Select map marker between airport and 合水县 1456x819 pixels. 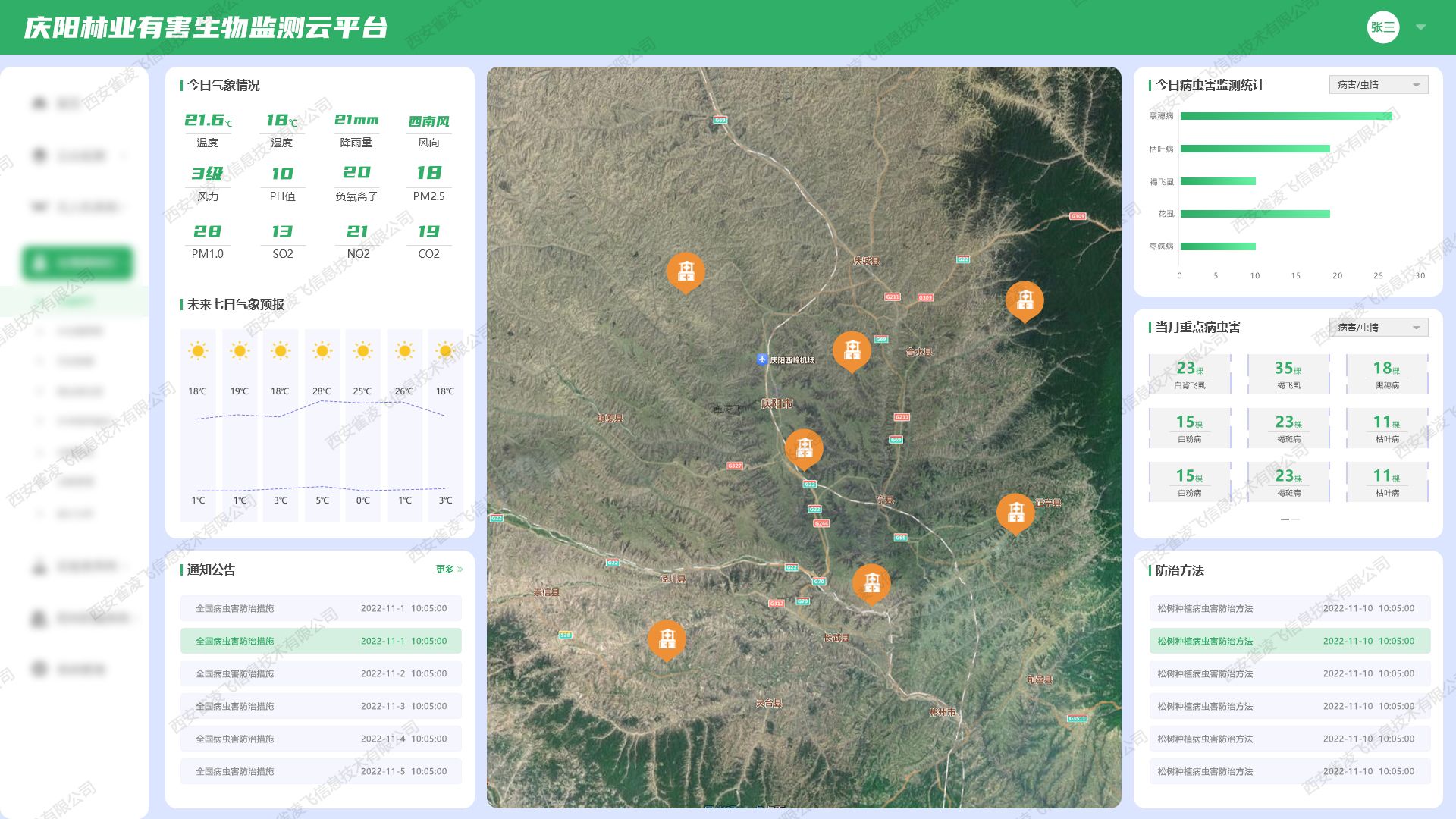pyautogui.click(x=852, y=350)
